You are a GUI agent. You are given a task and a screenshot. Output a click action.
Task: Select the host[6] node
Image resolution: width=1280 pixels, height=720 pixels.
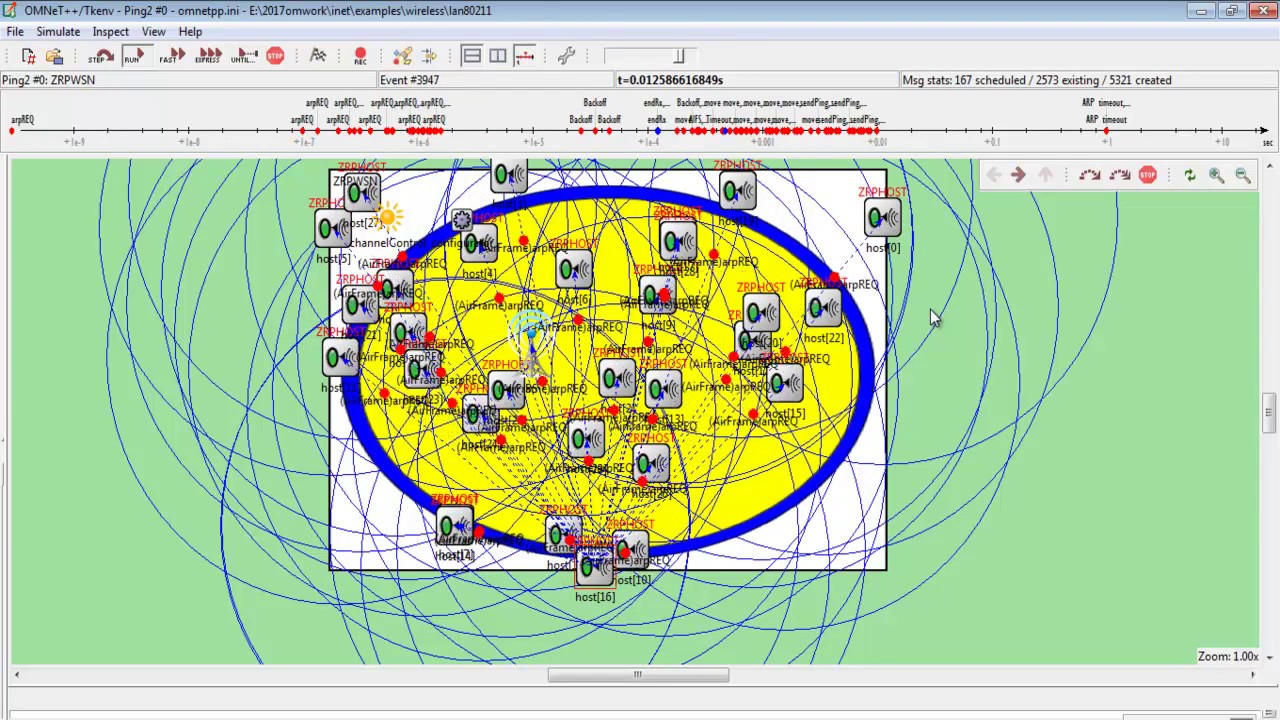coord(574,270)
